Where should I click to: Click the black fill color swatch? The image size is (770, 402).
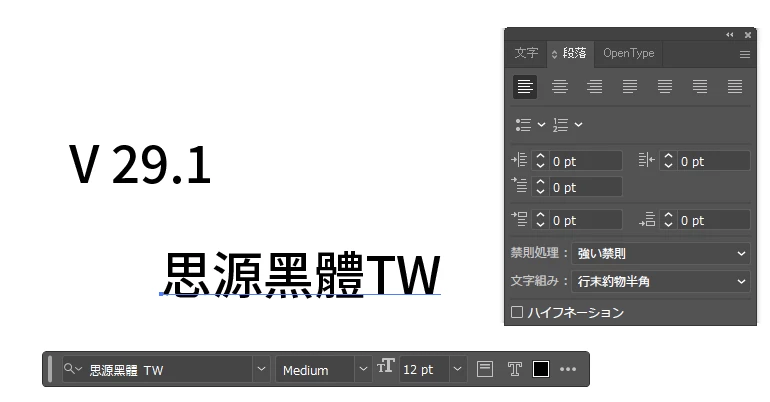pyautogui.click(x=541, y=369)
